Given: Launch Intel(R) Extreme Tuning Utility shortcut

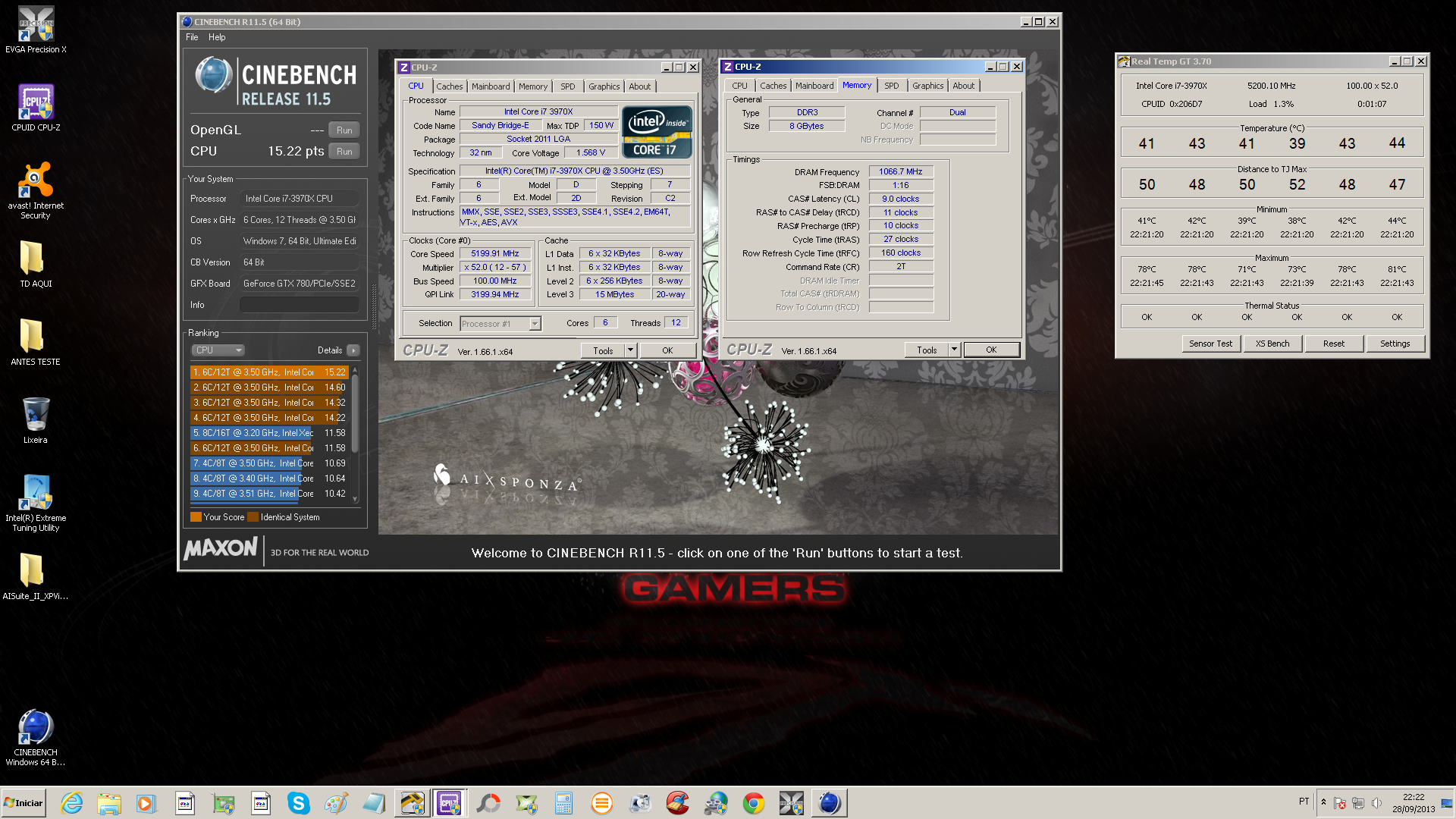Looking at the screenshot, I should [x=36, y=503].
